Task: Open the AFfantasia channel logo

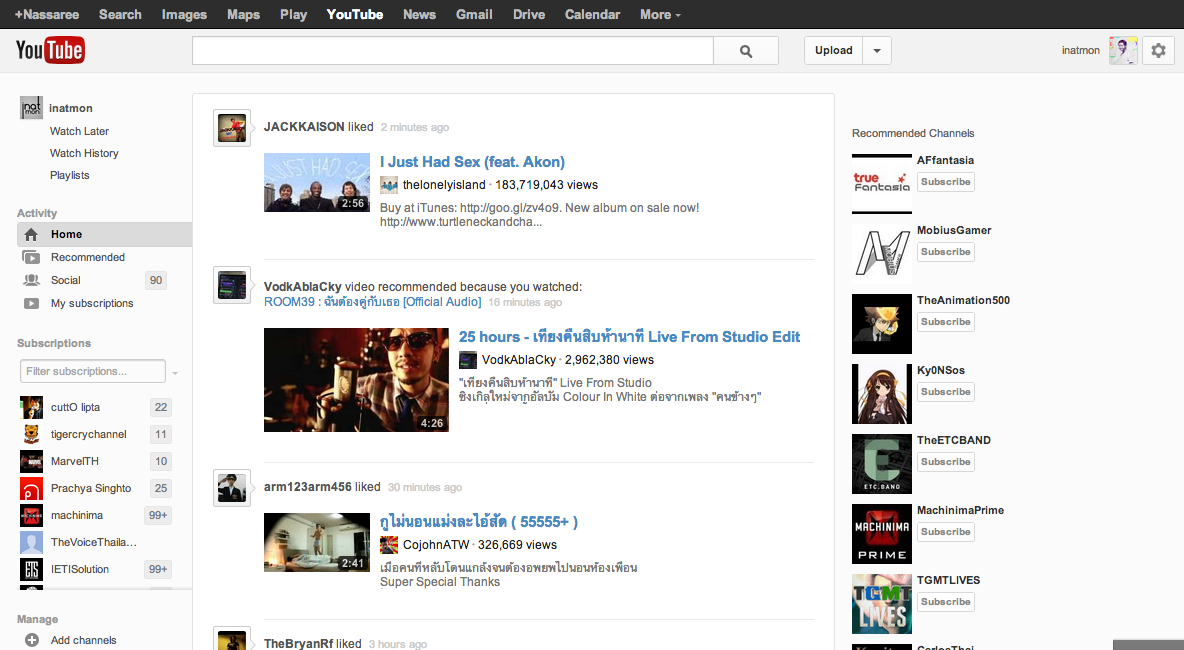Action: point(882,183)
